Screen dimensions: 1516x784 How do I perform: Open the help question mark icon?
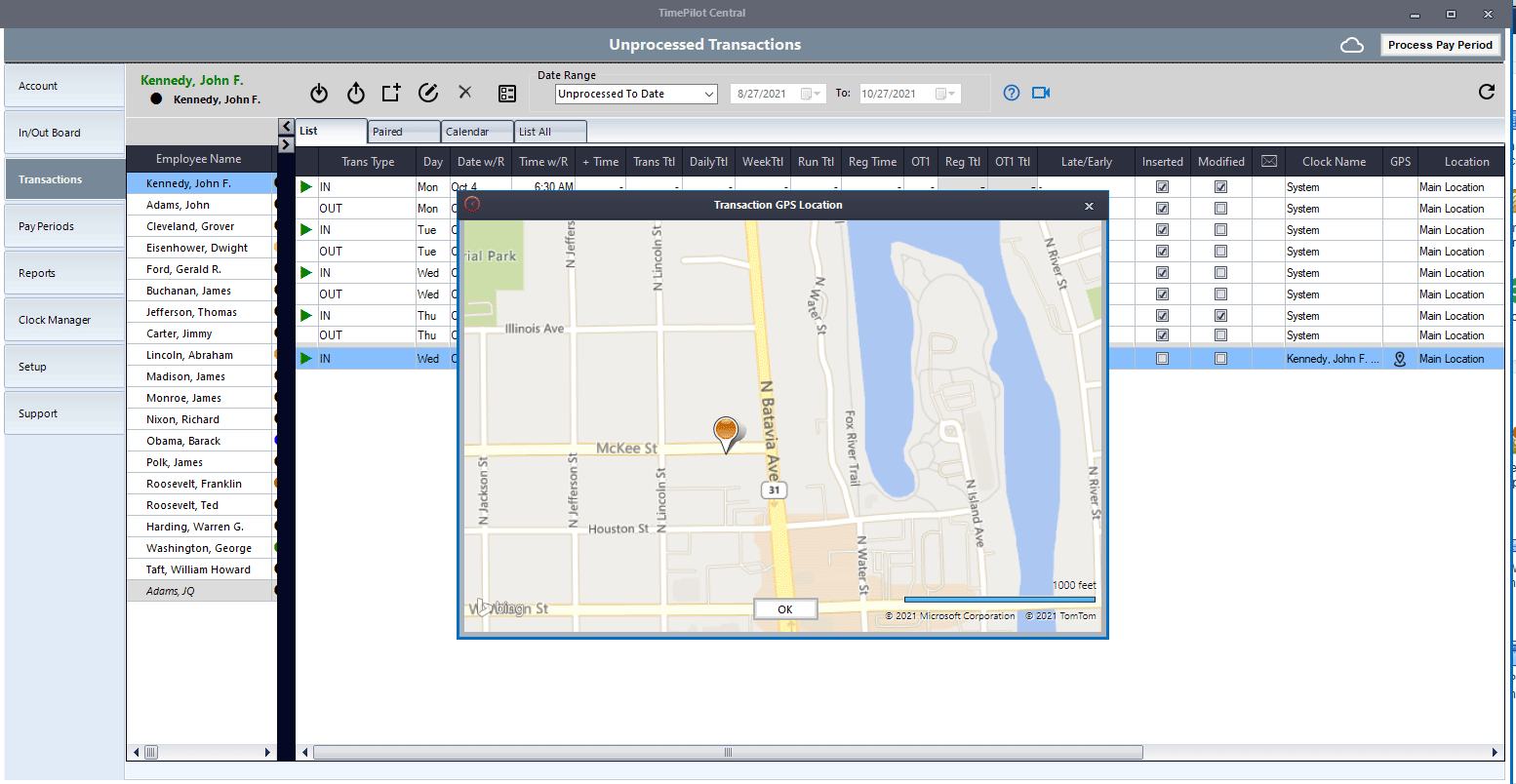(x=1012, y=93)
